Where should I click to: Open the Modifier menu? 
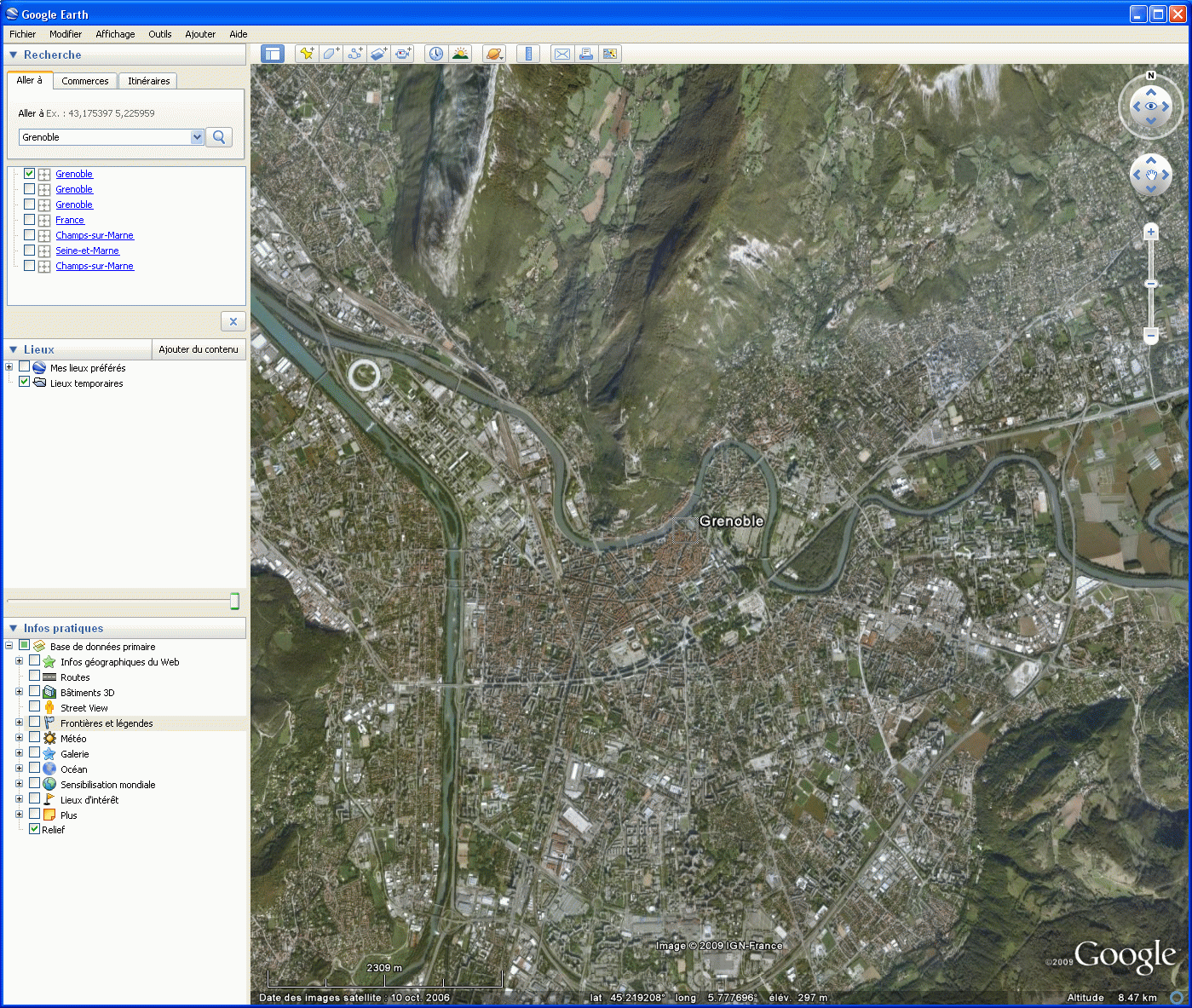66,34
